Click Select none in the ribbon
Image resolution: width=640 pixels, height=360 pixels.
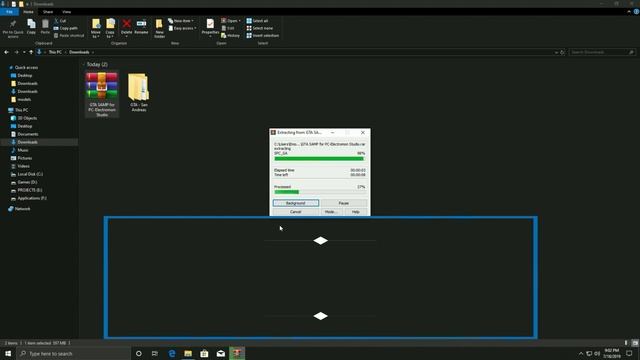pyautogui.click(x=260, y=28)
